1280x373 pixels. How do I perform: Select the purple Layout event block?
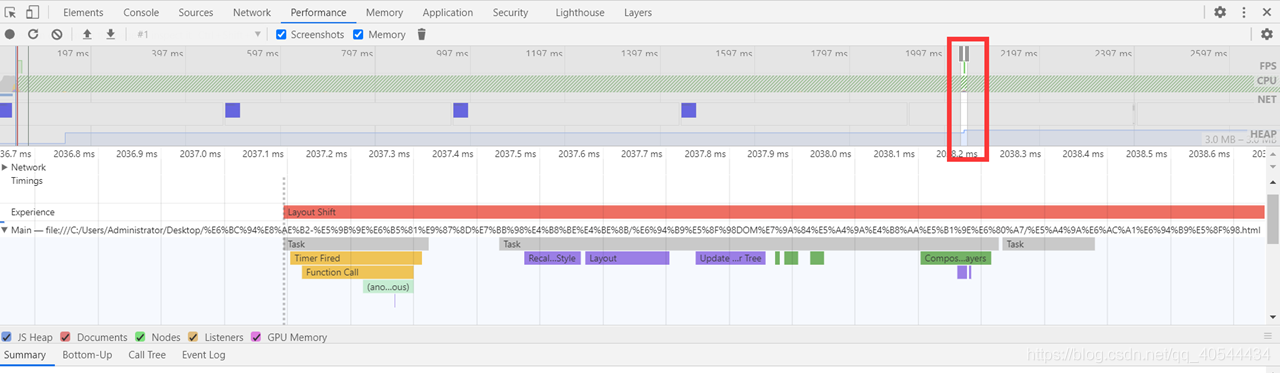tap(627, 258)
